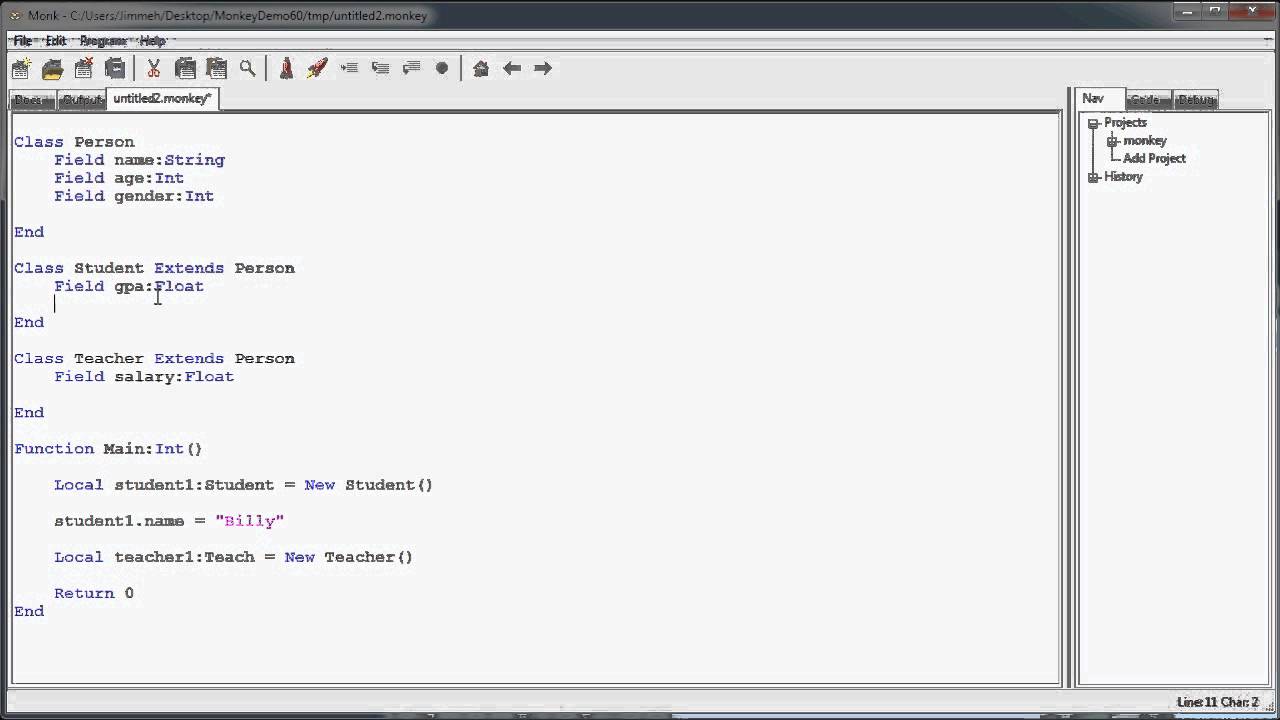Click the 'Class Teacher Extends Person' line
Image resolution: width=1280 pixels, height=720 pixels.
[154, 358]
